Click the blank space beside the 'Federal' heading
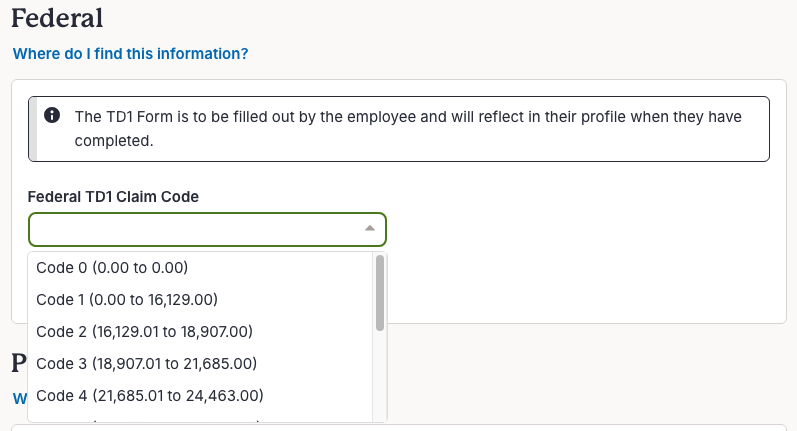 (x=447, y=18)
